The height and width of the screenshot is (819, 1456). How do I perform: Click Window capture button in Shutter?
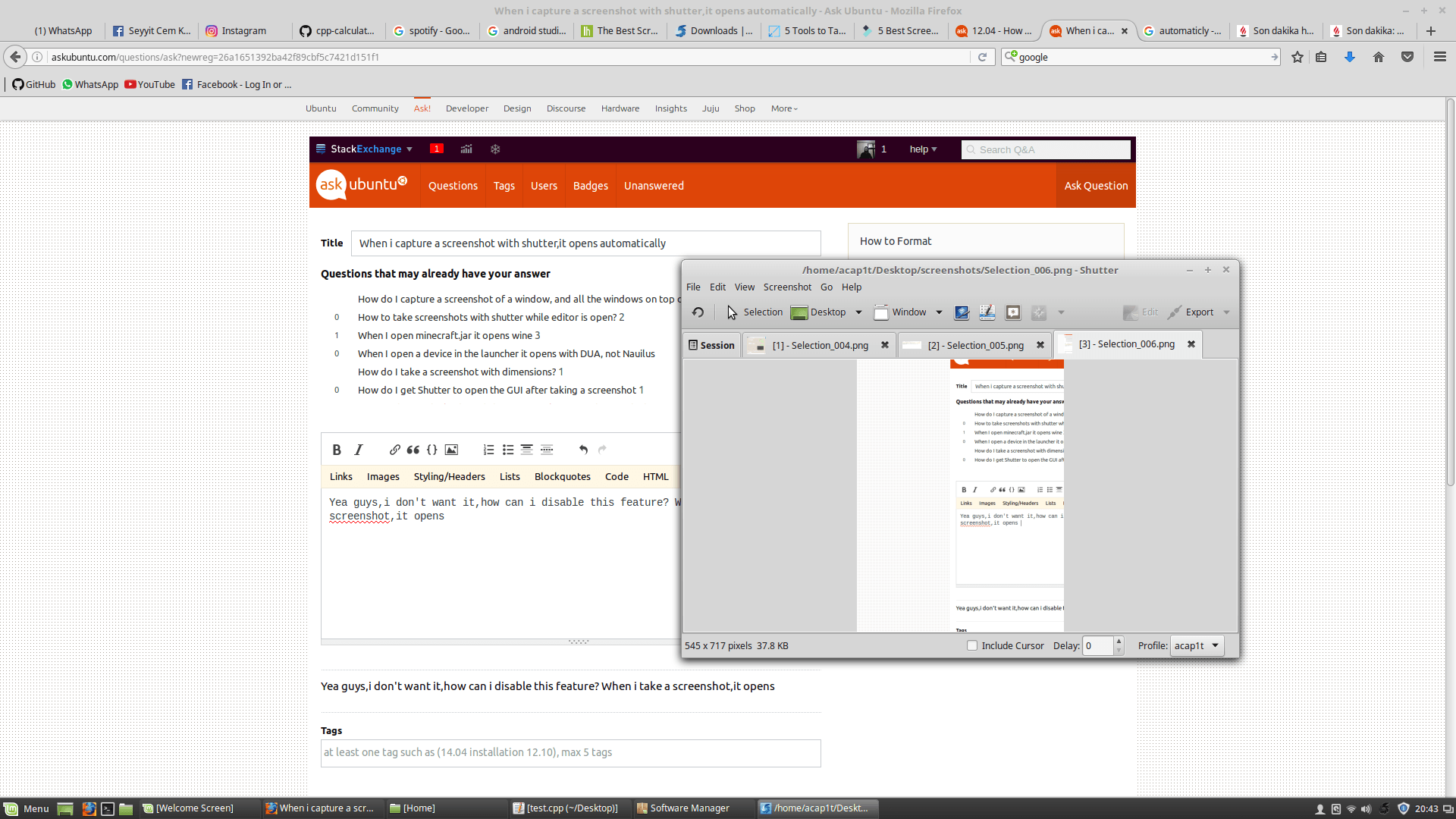[900, 312]
